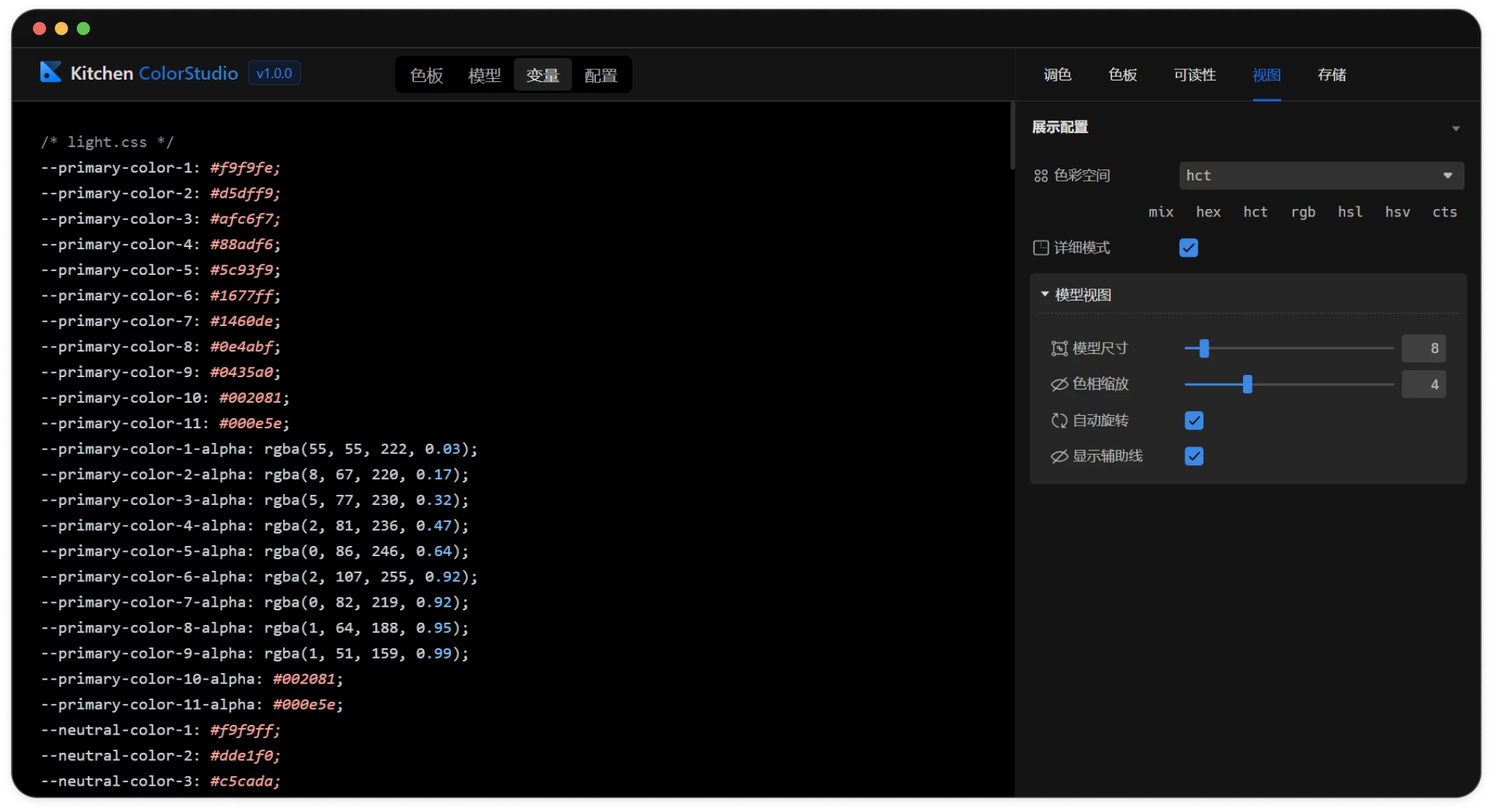Select the hsl color space shortcut

click(x=1350, y=212)
